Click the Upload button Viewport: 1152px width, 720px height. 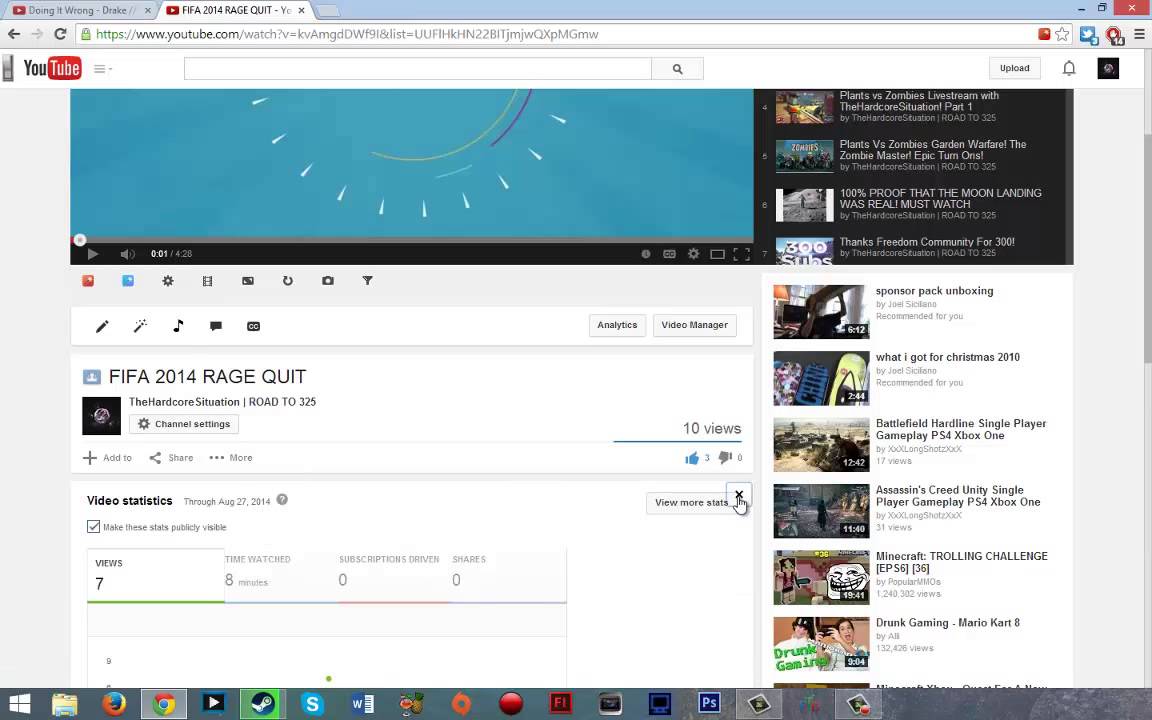[1015, 68]
